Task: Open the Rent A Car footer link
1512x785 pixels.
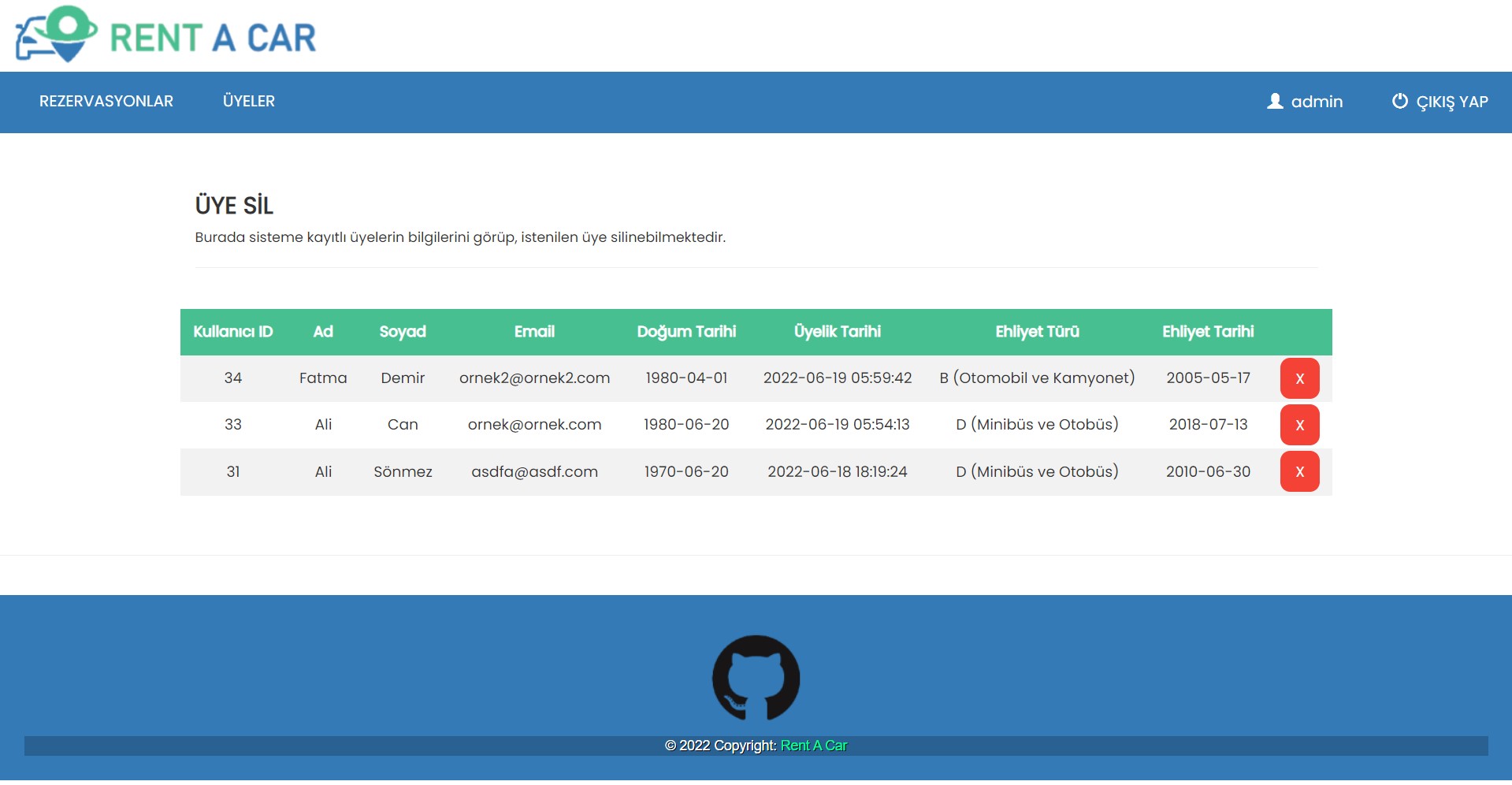Action: pos(814,746)
